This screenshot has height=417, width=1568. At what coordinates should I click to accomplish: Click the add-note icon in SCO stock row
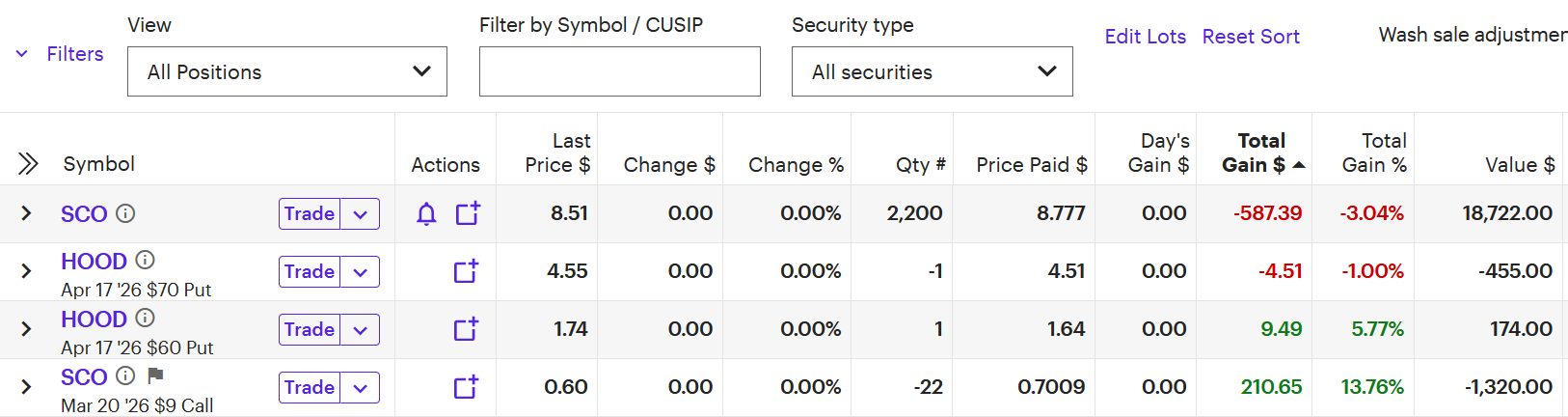pyautogui.click(x=468, y=213)
